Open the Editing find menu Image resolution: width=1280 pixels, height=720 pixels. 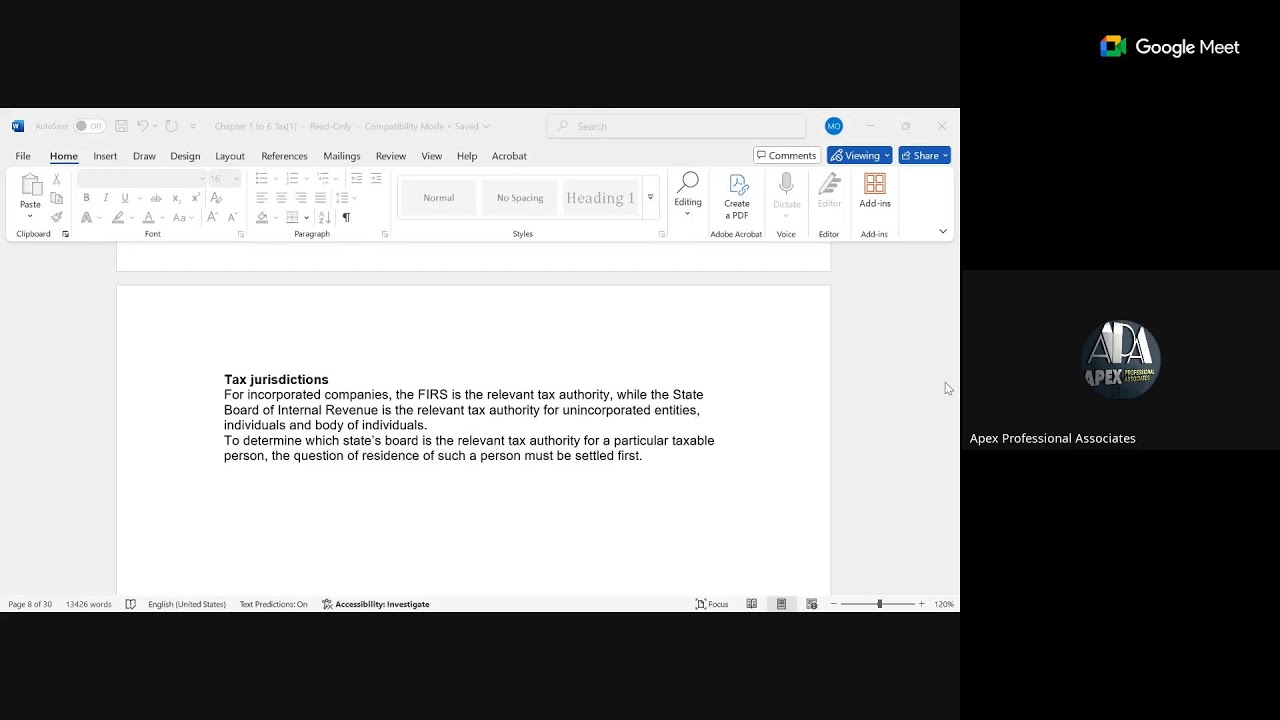click(688, 194)
